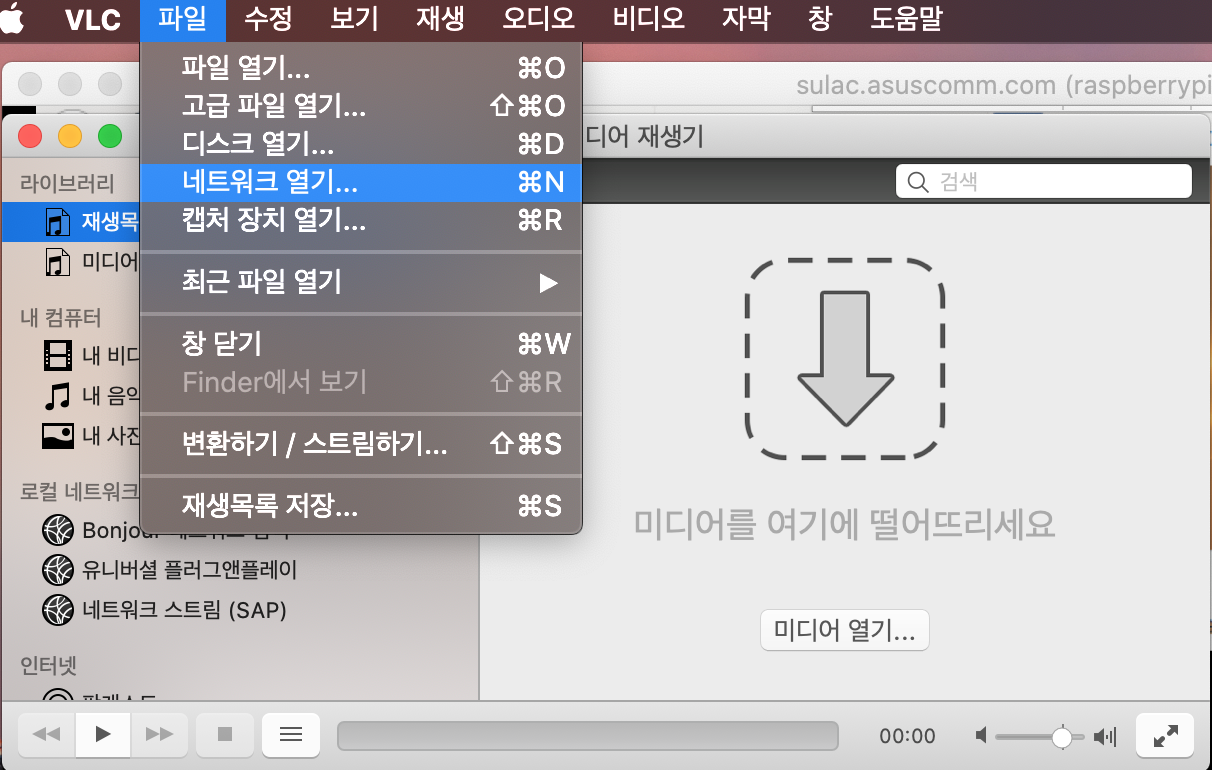
Task: Open the 창 menu
Action: click(819, 19)
